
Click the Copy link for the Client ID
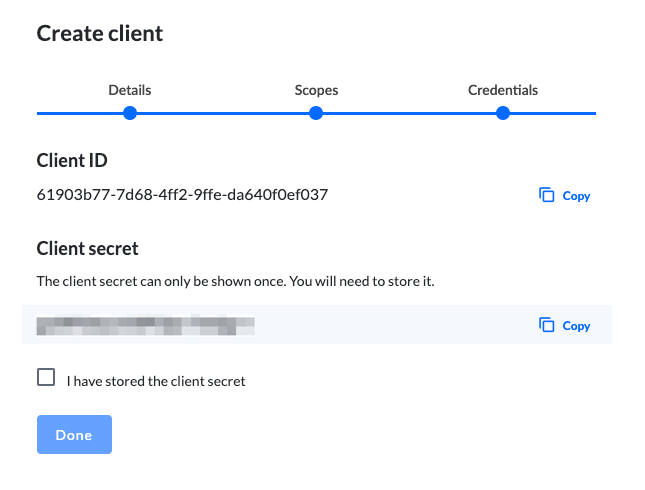[576, 196]
